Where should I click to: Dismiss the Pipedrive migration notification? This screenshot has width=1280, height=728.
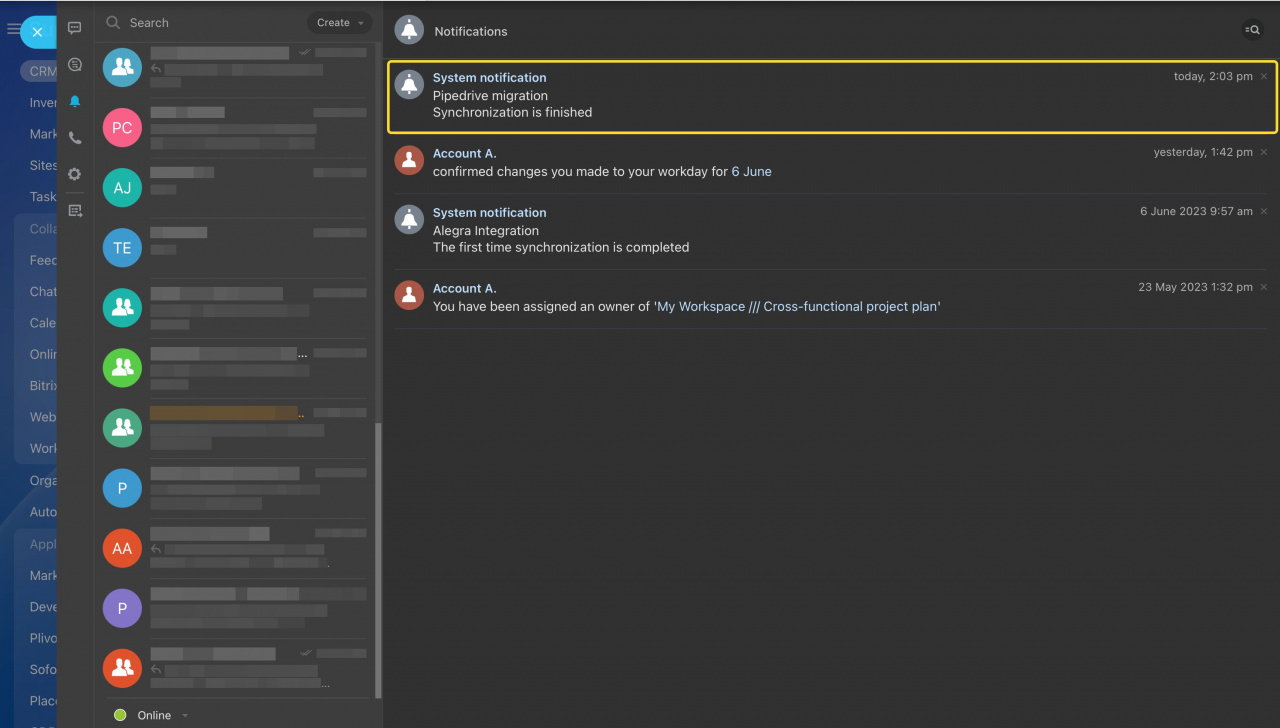point(1263,75)
